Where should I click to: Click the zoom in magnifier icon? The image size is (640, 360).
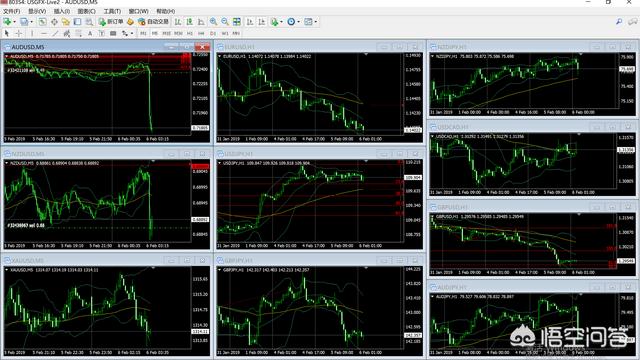(x=213, y=22)
